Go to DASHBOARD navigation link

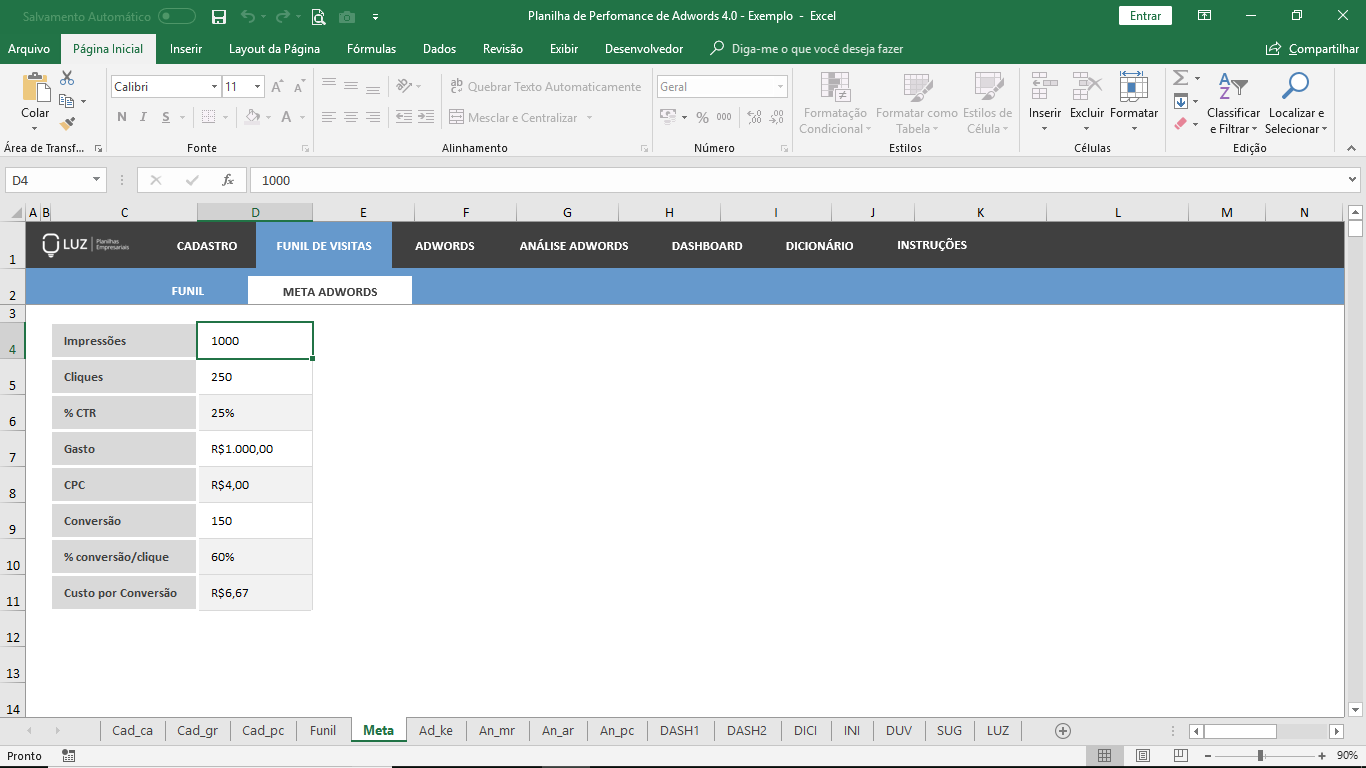pos(707,246)
